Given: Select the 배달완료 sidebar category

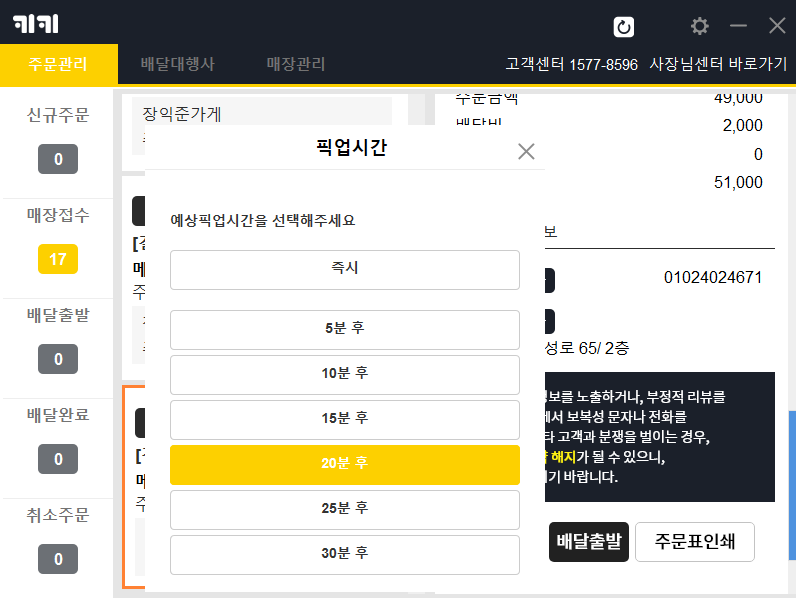Looking at the screenshot, I should [x=58, y=415].
